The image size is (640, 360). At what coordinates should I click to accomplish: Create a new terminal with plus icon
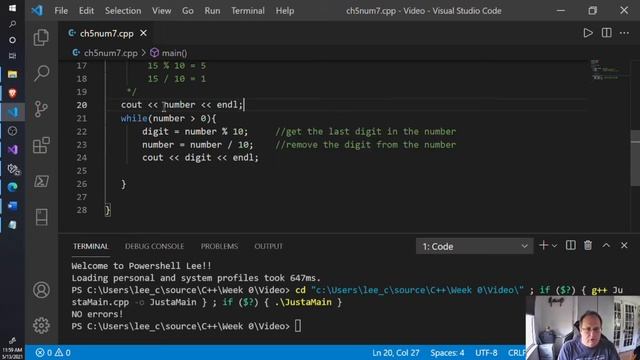543,245
